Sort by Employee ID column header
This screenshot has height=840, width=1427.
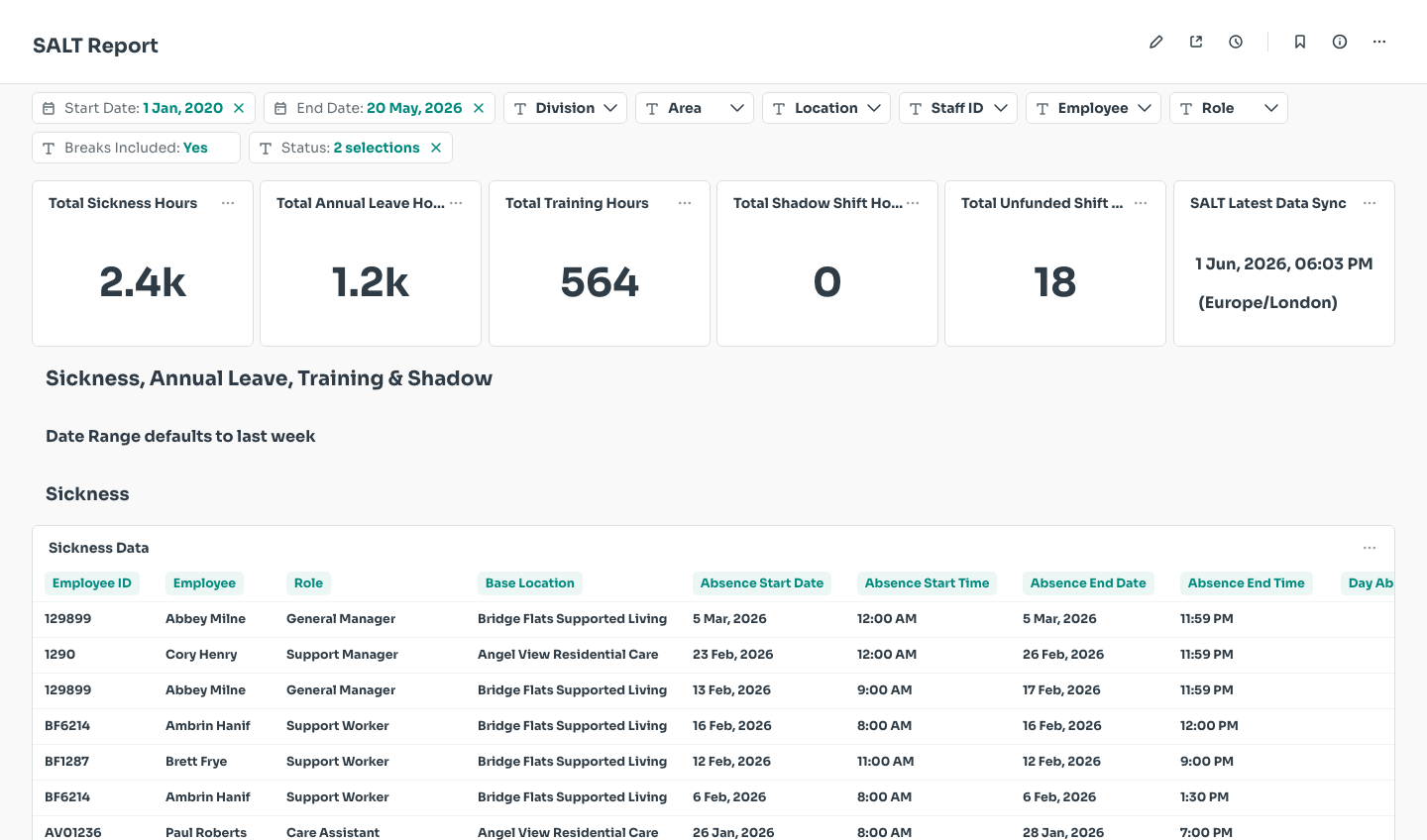point(92,583)
